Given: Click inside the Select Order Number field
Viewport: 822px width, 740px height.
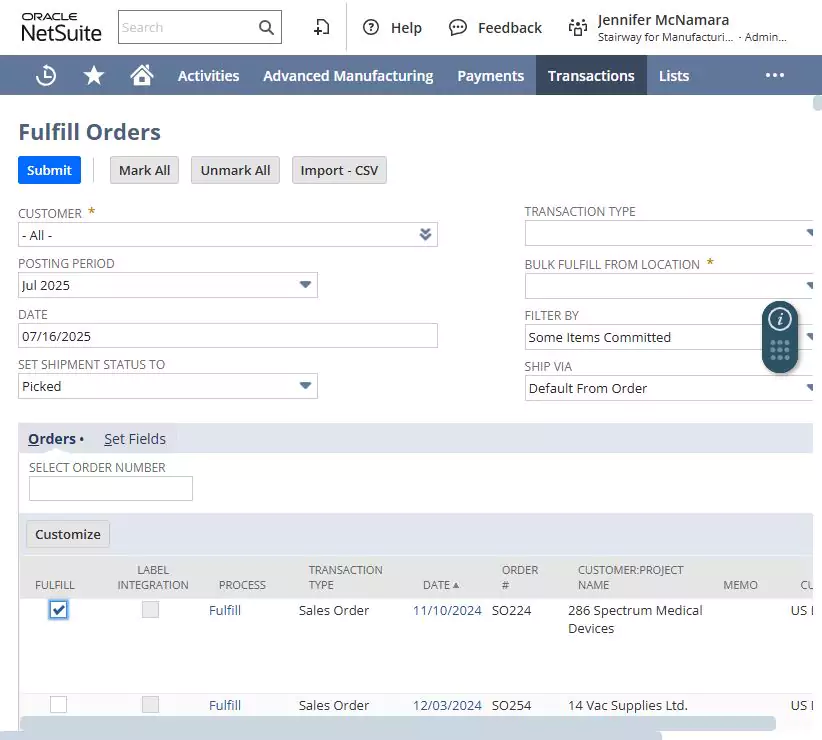Looking at the screenshot, I should coord(110,488).
